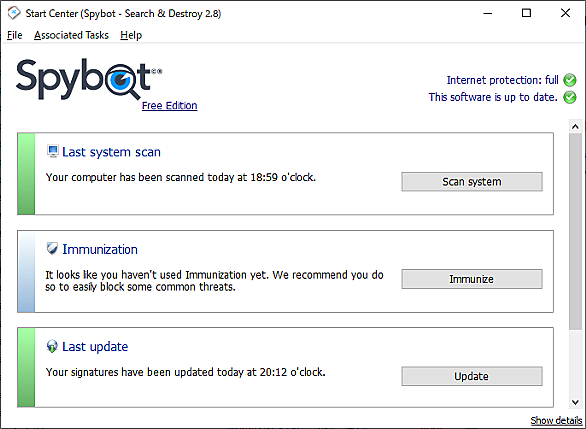
Task: Start a scan with Scan system button
Action: coord(472,182)
